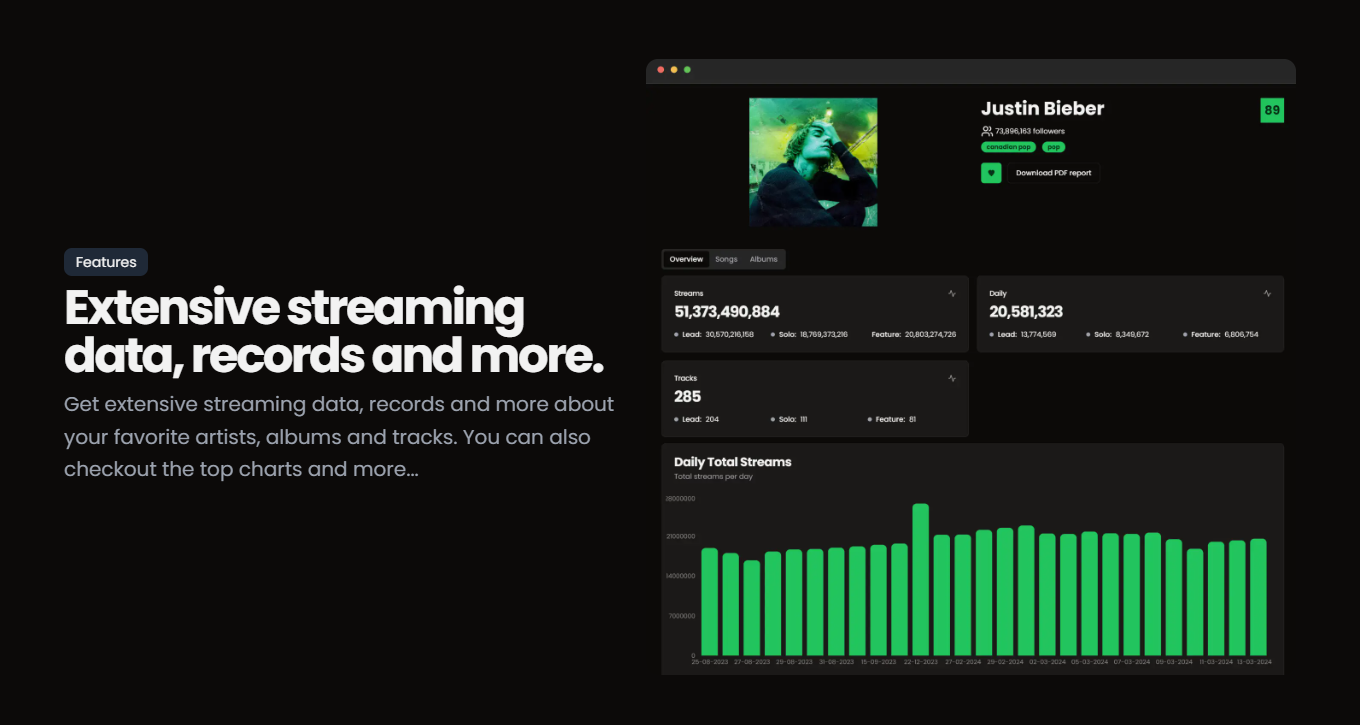
Task: Click the chart bar above 13-03-2024
Action: [1258, 598]
